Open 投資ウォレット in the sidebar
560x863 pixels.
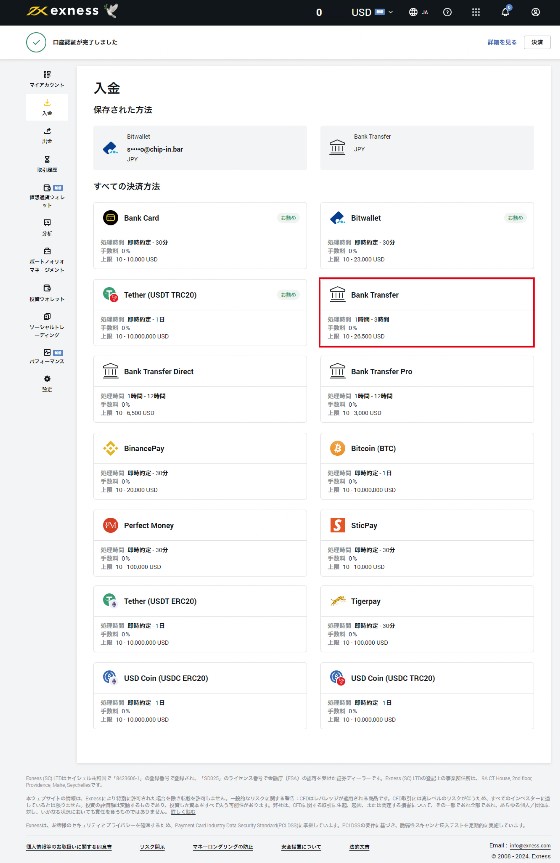coord(47,293)
